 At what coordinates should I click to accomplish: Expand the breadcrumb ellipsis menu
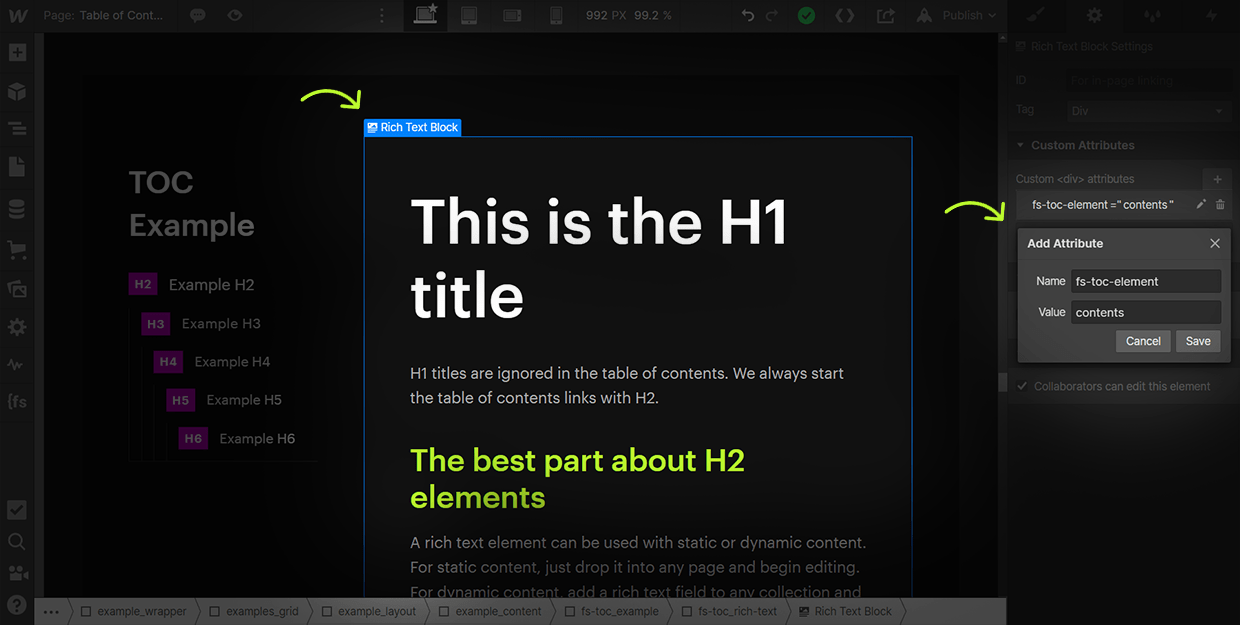[x=51, y=611]
